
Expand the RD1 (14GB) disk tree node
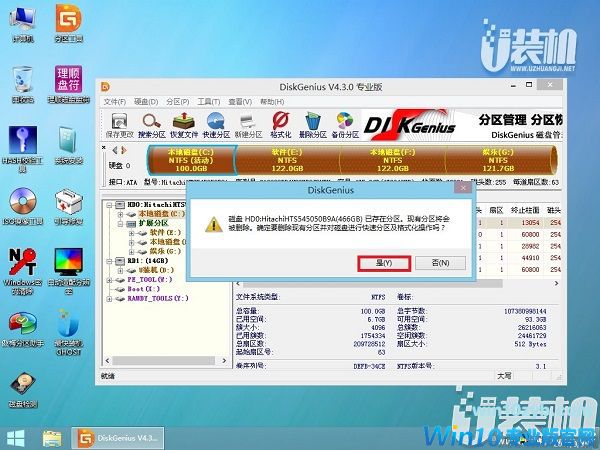coord(109,263)
